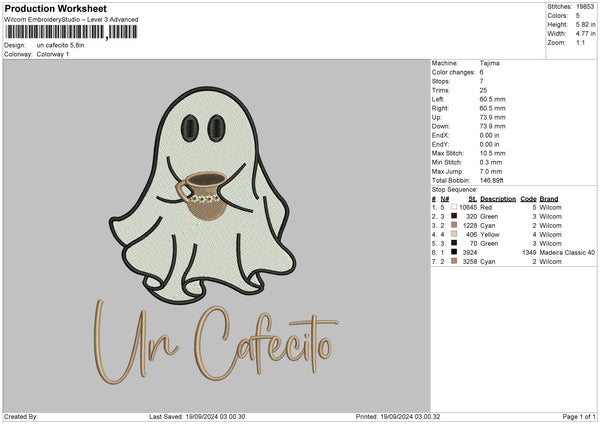Click the dark swatch in row 5 with 70 stitches

coord(453,243)
